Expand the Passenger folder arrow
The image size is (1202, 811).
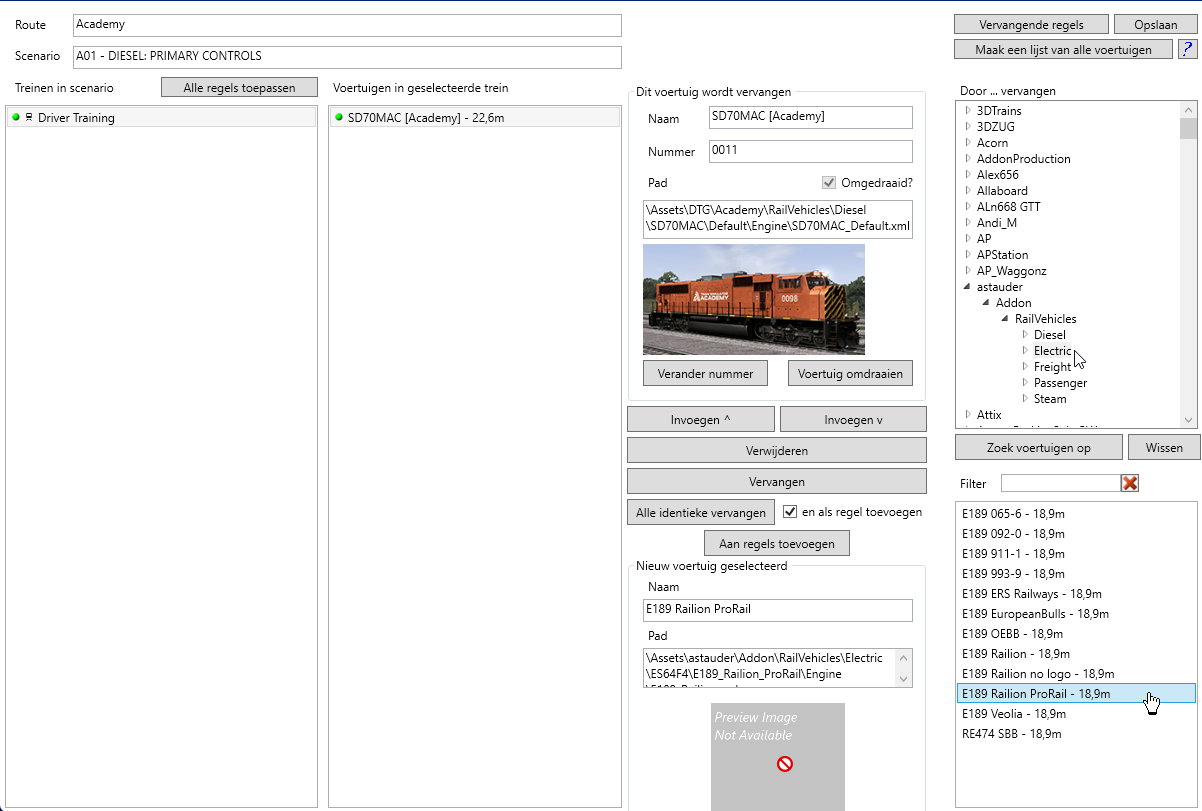click(1025, 383)
